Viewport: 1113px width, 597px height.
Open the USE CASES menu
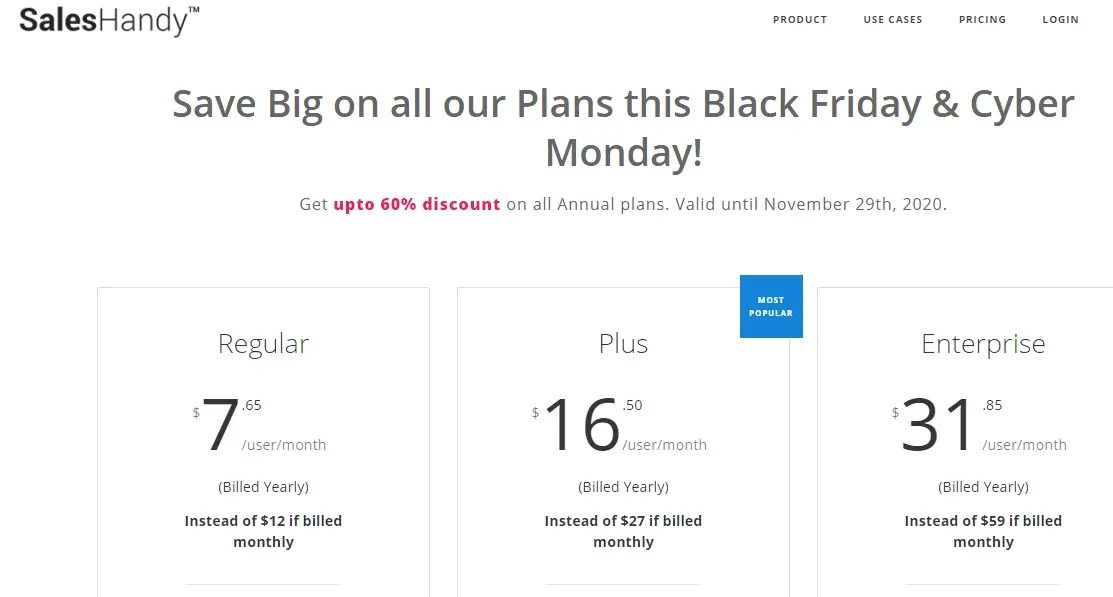[x=893, y=19]
